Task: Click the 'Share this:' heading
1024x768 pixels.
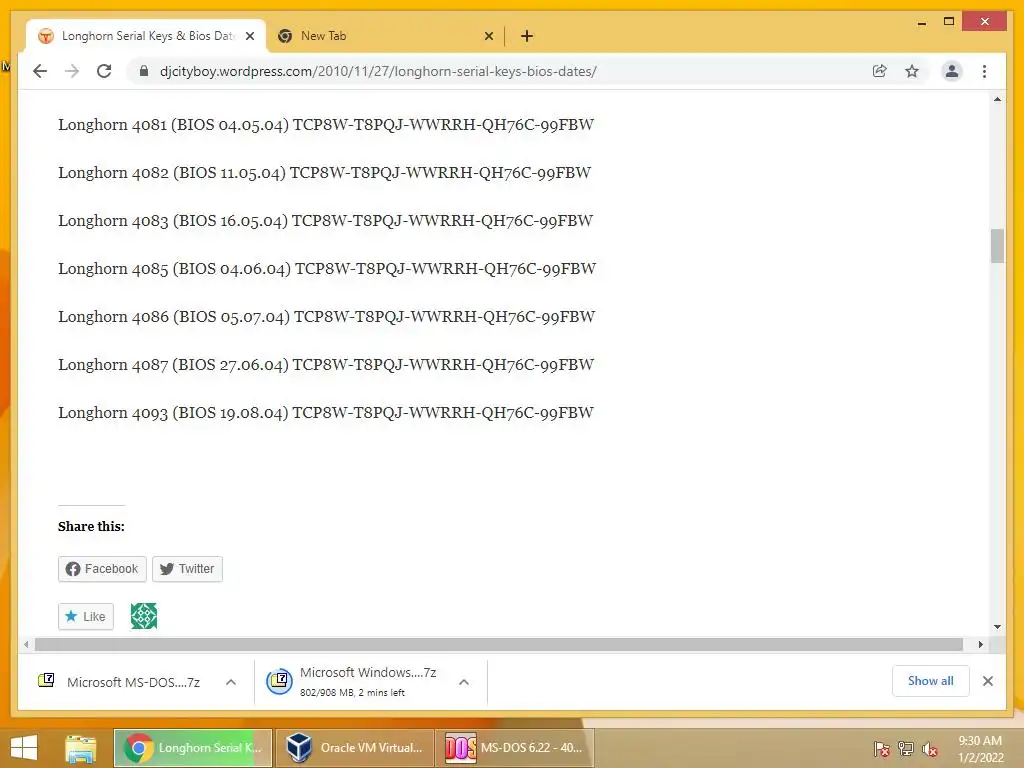Action: pyautogui.click(x=91, y=526)
